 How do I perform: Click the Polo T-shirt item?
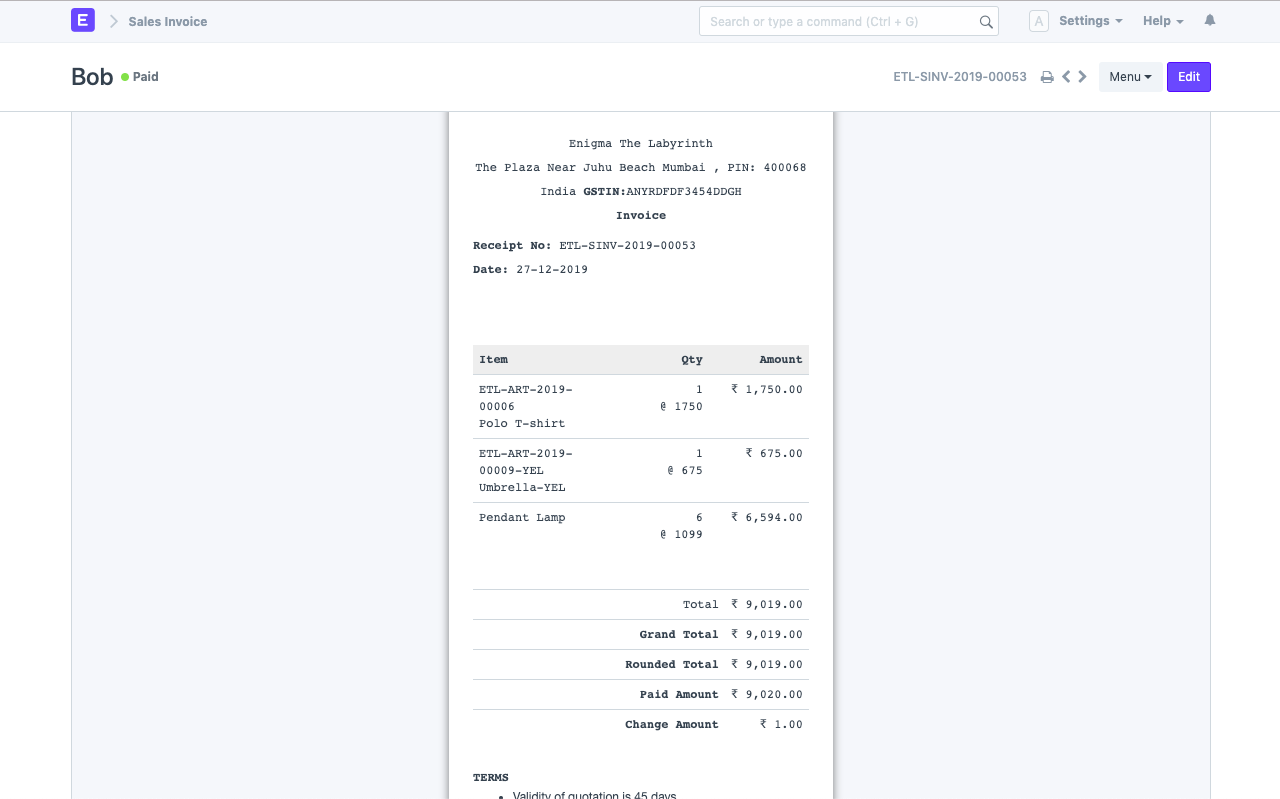click(522, 424)
